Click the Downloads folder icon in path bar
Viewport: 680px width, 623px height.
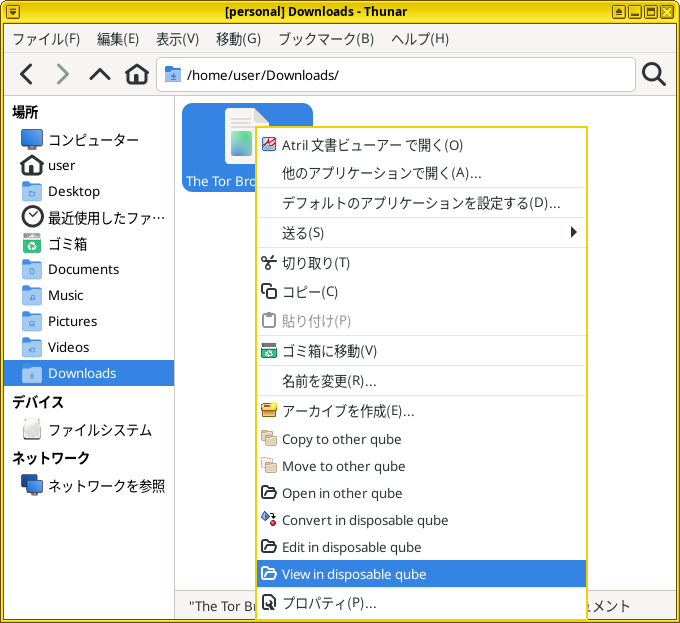pos(173,75)
